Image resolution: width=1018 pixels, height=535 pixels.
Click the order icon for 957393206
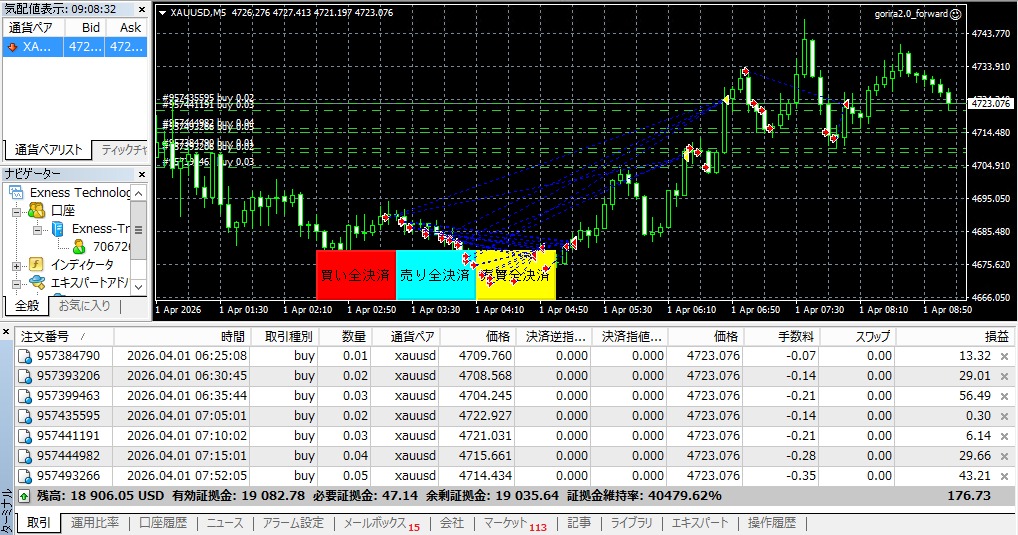point(25,376)
